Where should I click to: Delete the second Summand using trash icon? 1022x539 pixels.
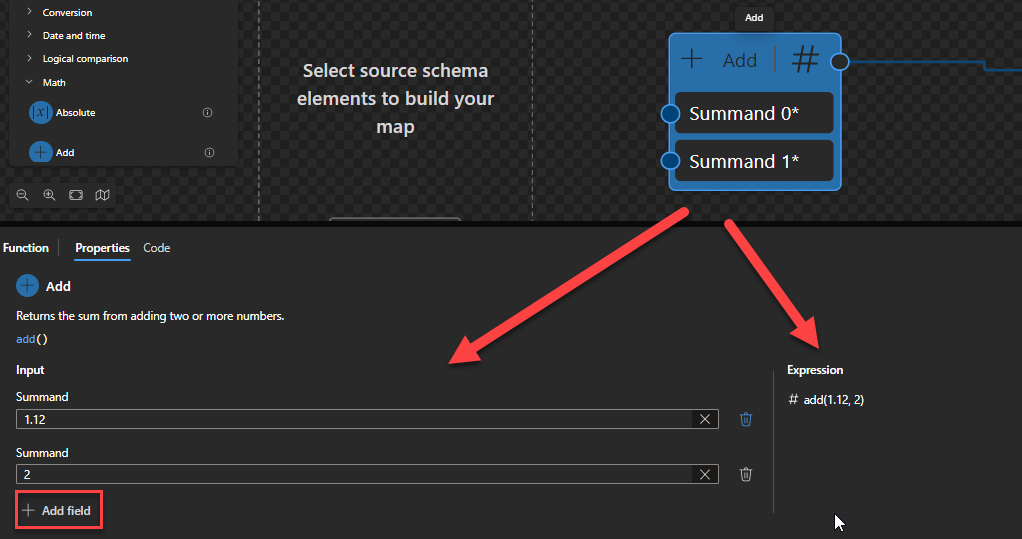click(x=746, y=475)
